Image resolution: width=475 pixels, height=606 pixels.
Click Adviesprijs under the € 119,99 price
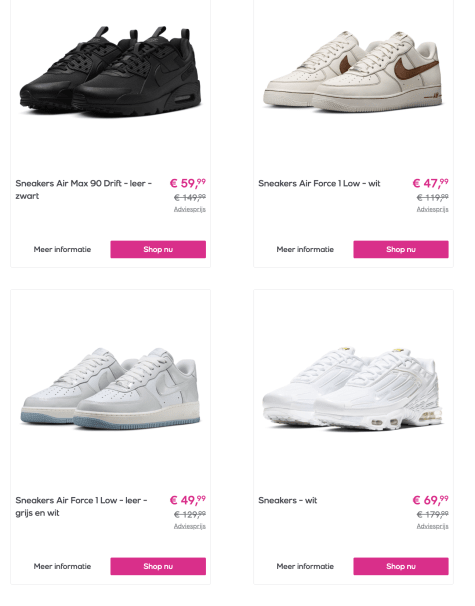pos(432,209)
